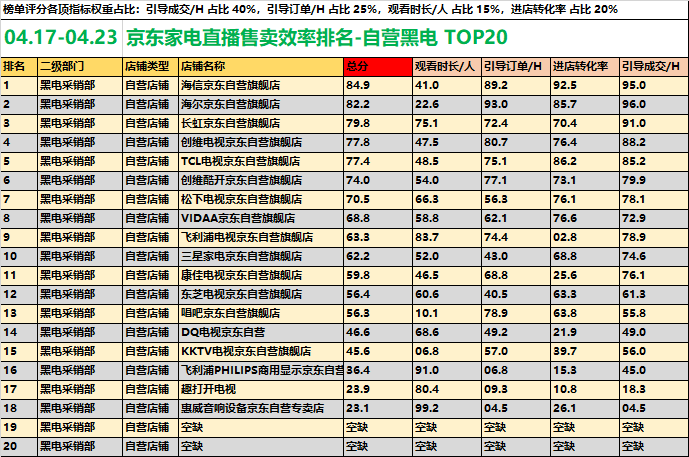Screen dimensions: 689x457
Task: Select store name KKTV电视京东自营旗舰店
Action: [246, 351]
